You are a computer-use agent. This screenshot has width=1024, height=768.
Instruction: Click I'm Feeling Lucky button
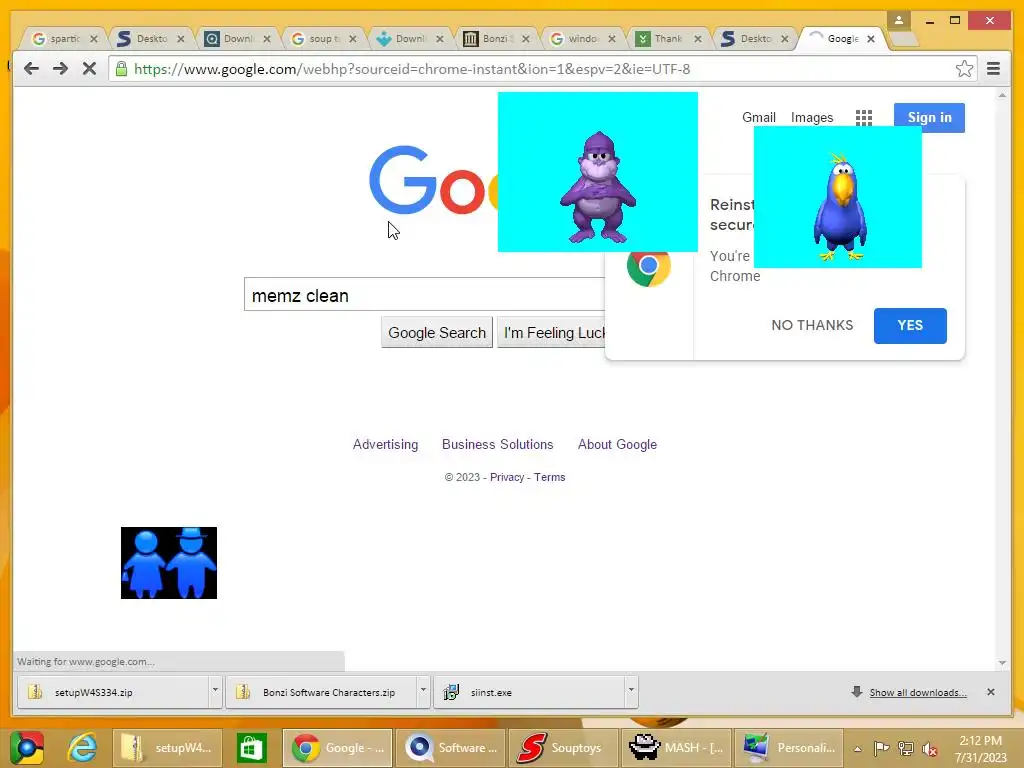coord(552,332)
